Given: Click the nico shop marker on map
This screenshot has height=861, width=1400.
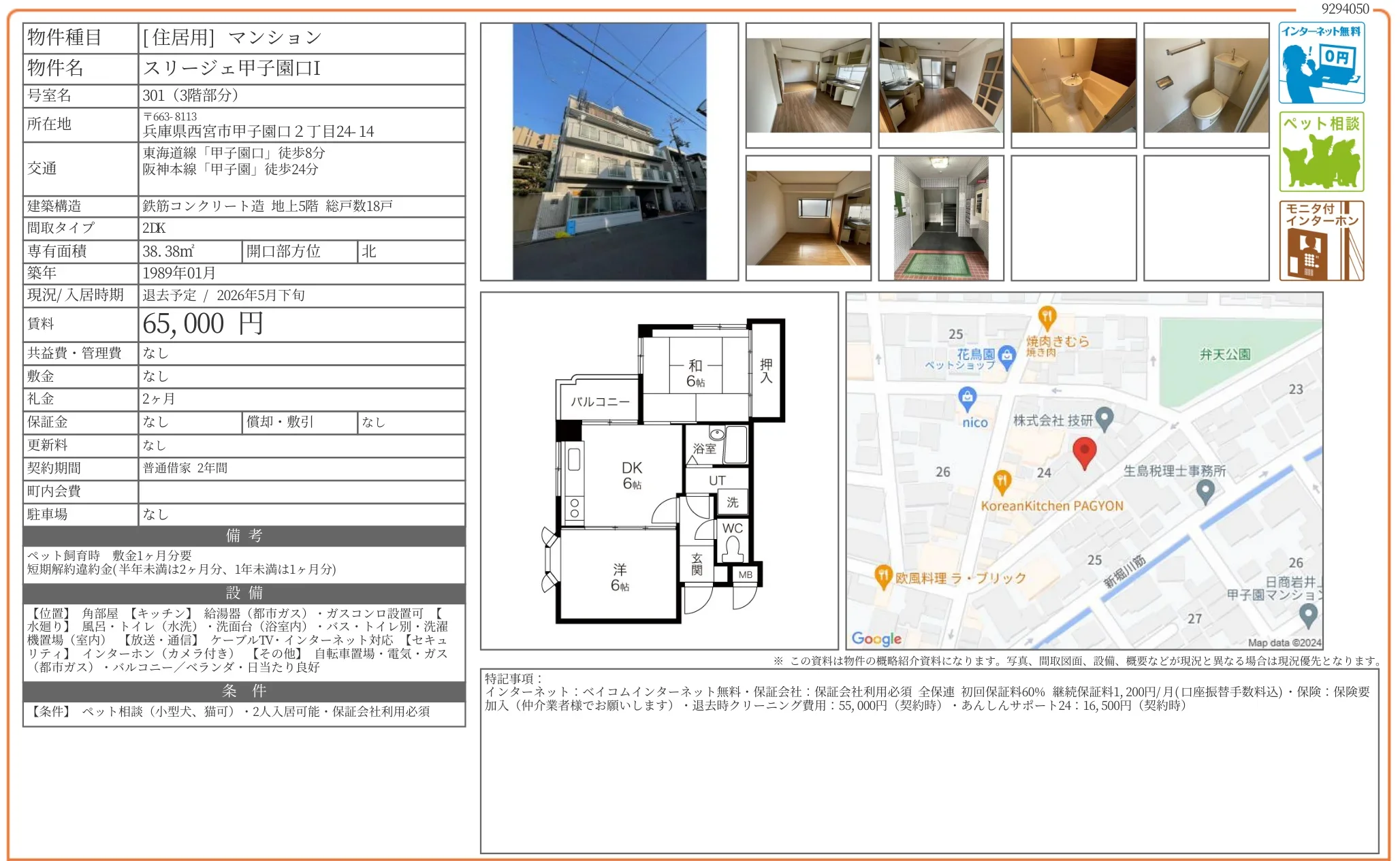Looking at the screenshot, I should tap(967, 397).
